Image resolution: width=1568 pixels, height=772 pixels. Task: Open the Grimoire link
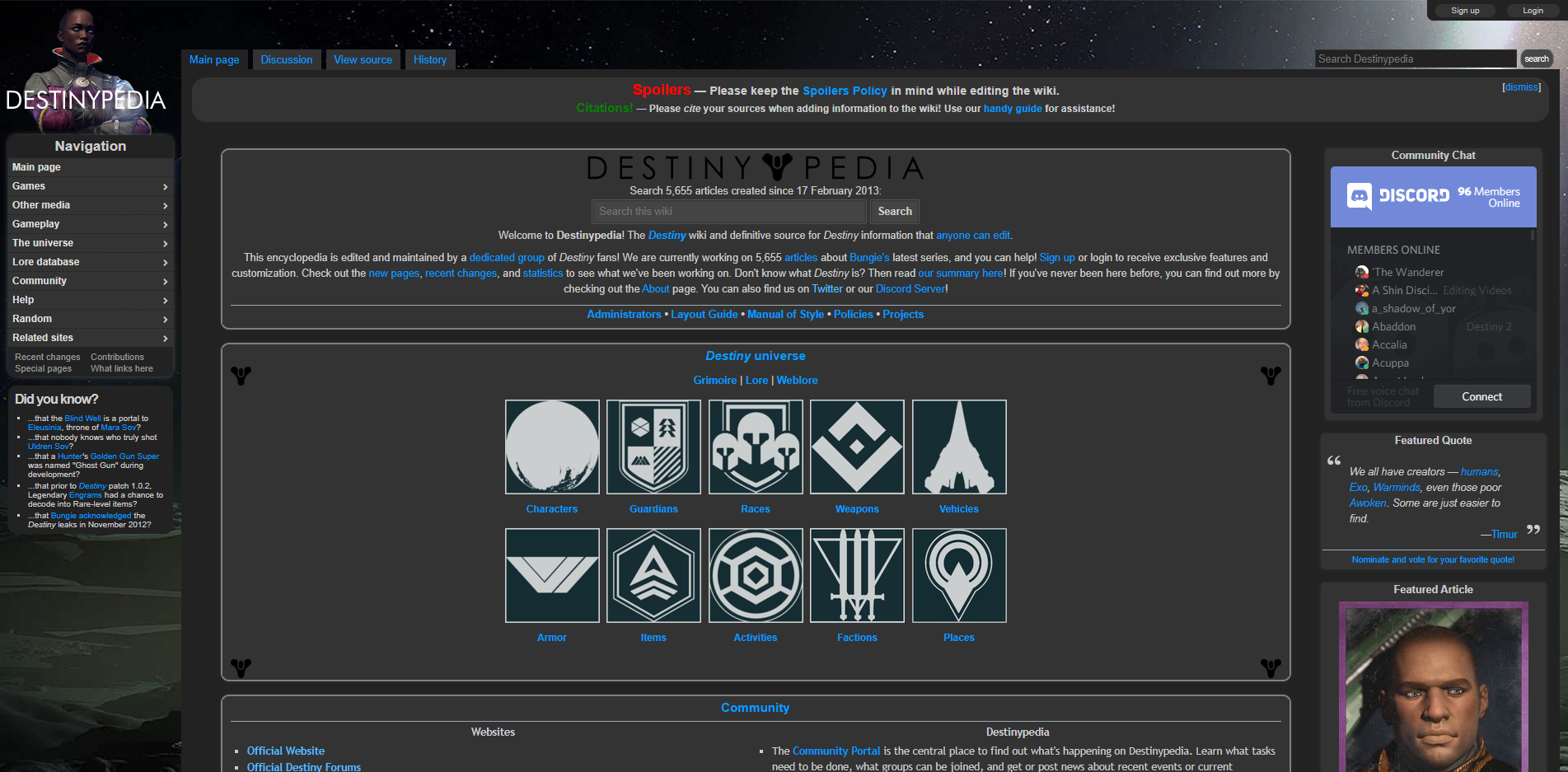[715, 381]
